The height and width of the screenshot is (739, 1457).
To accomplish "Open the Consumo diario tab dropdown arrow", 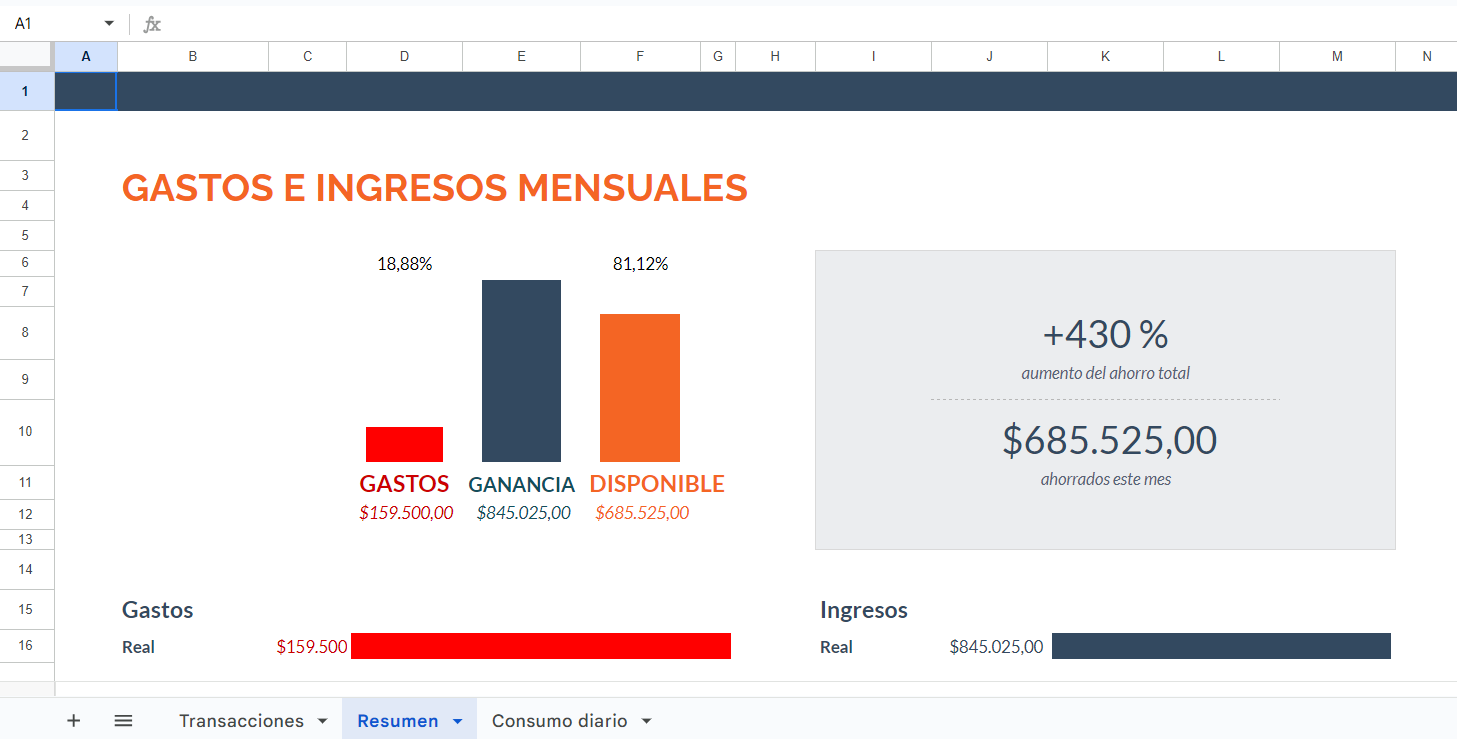I will pyautogui.click(x=646, y=720).
